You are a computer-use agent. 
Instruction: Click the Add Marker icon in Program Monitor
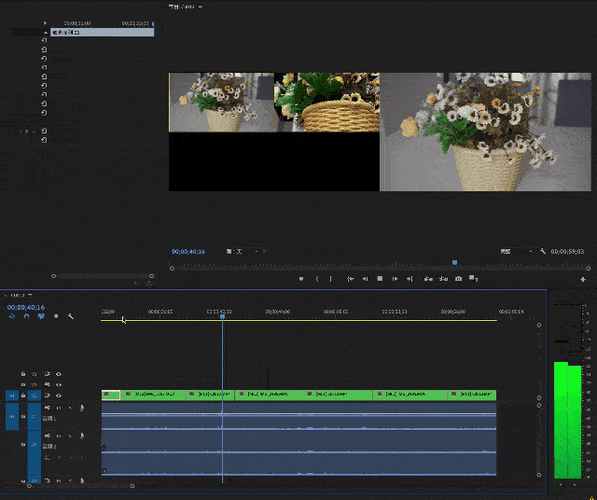tap(301, 279)
